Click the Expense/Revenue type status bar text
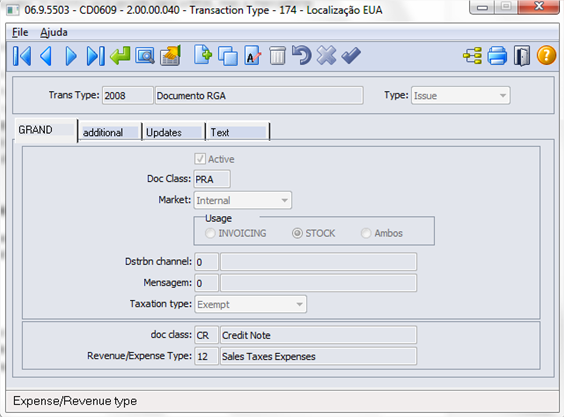 [75, 401]
